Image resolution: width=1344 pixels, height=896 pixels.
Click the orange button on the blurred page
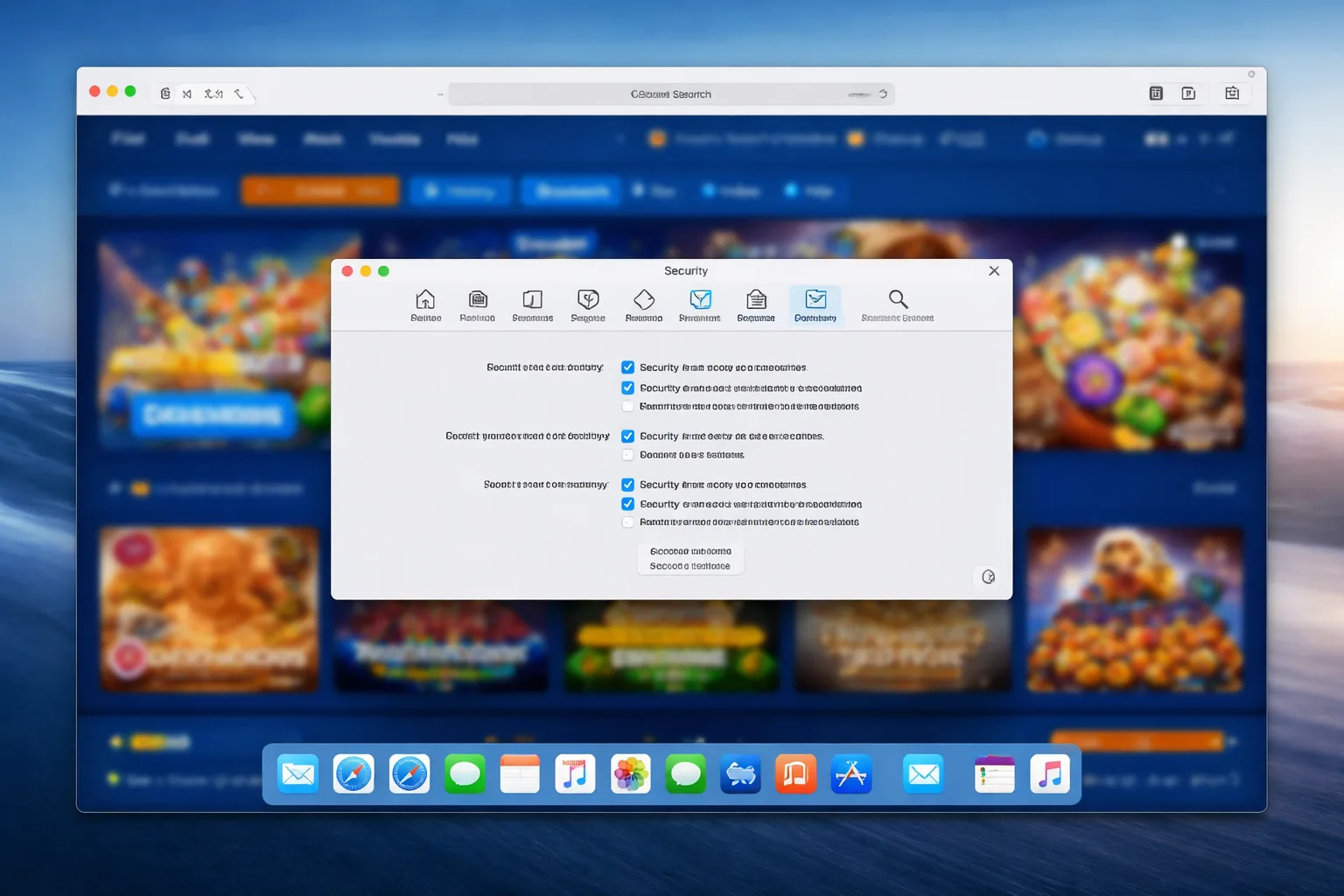tap(320, 190)
